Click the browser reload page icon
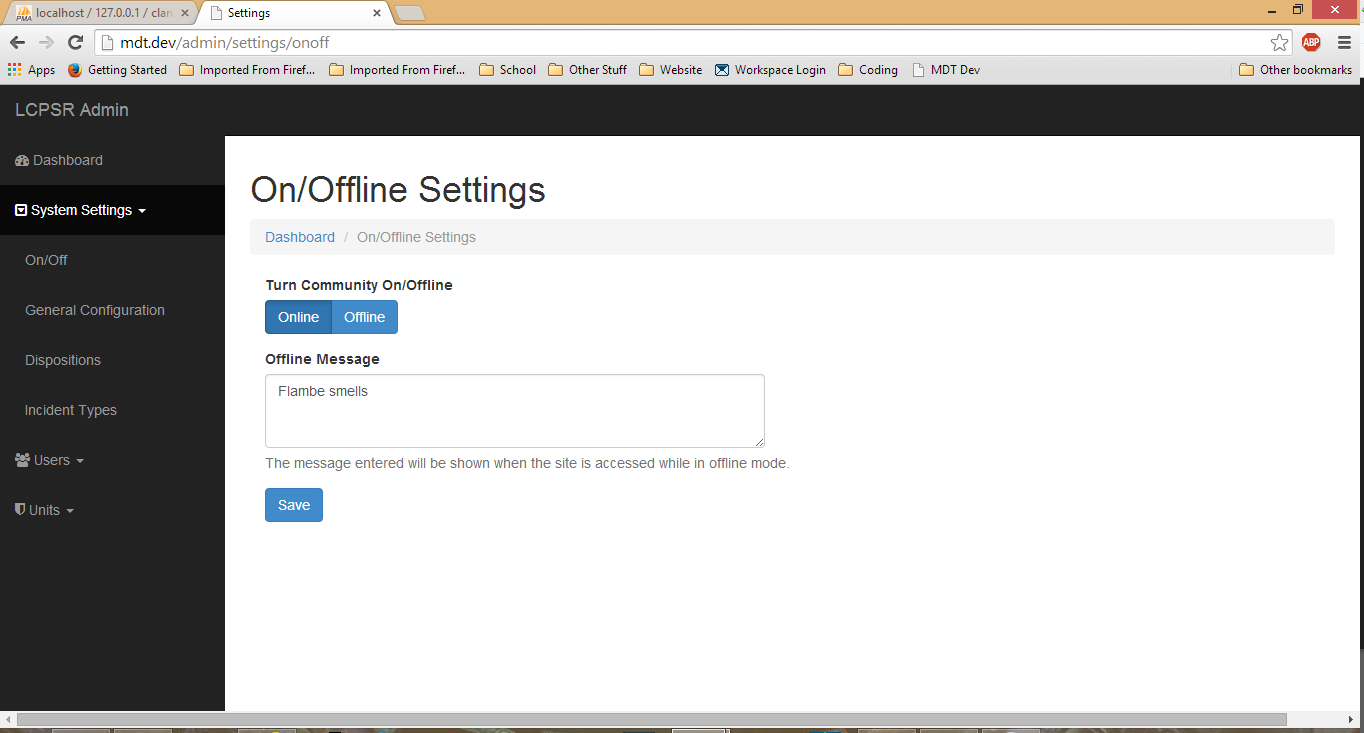 [75, 42]
